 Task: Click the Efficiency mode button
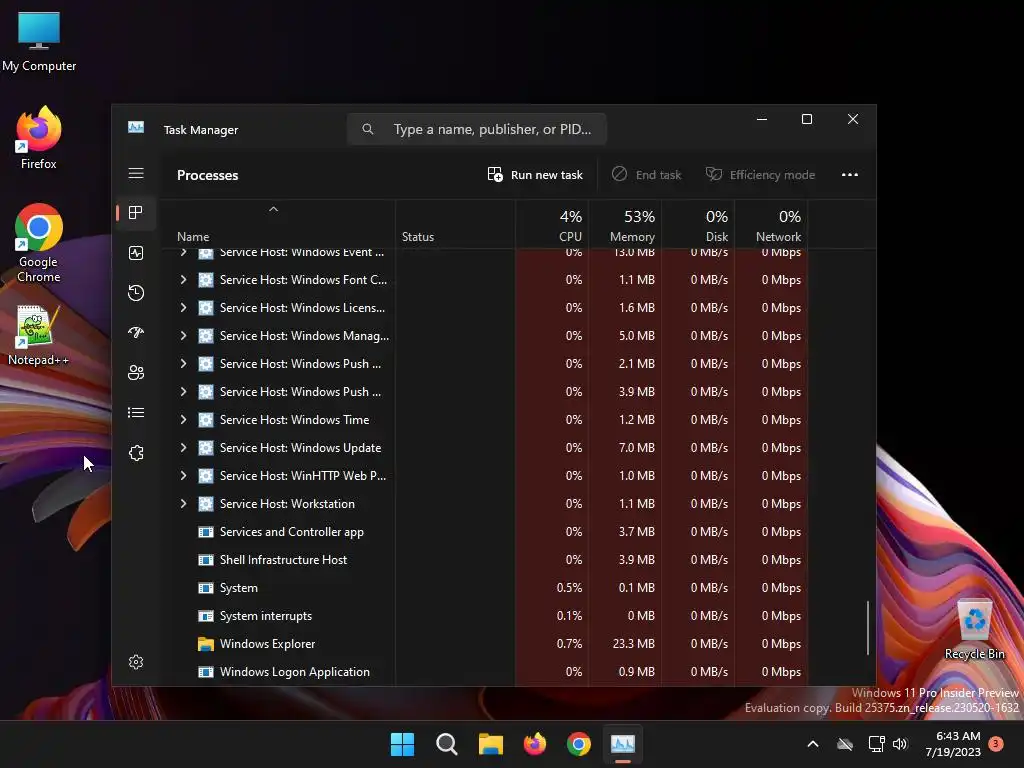[760, 174]
